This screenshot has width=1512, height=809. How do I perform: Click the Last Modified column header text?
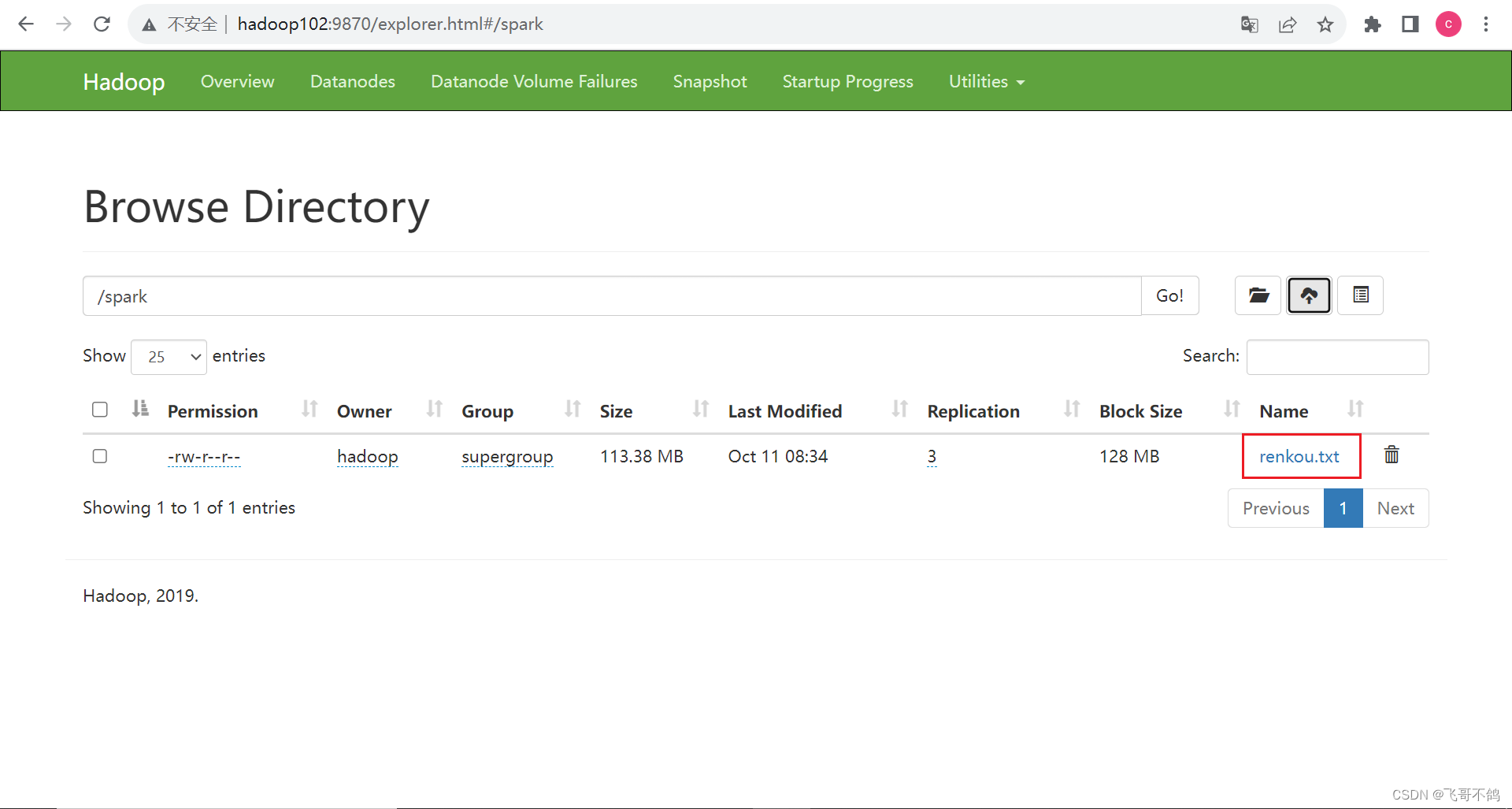785,411
